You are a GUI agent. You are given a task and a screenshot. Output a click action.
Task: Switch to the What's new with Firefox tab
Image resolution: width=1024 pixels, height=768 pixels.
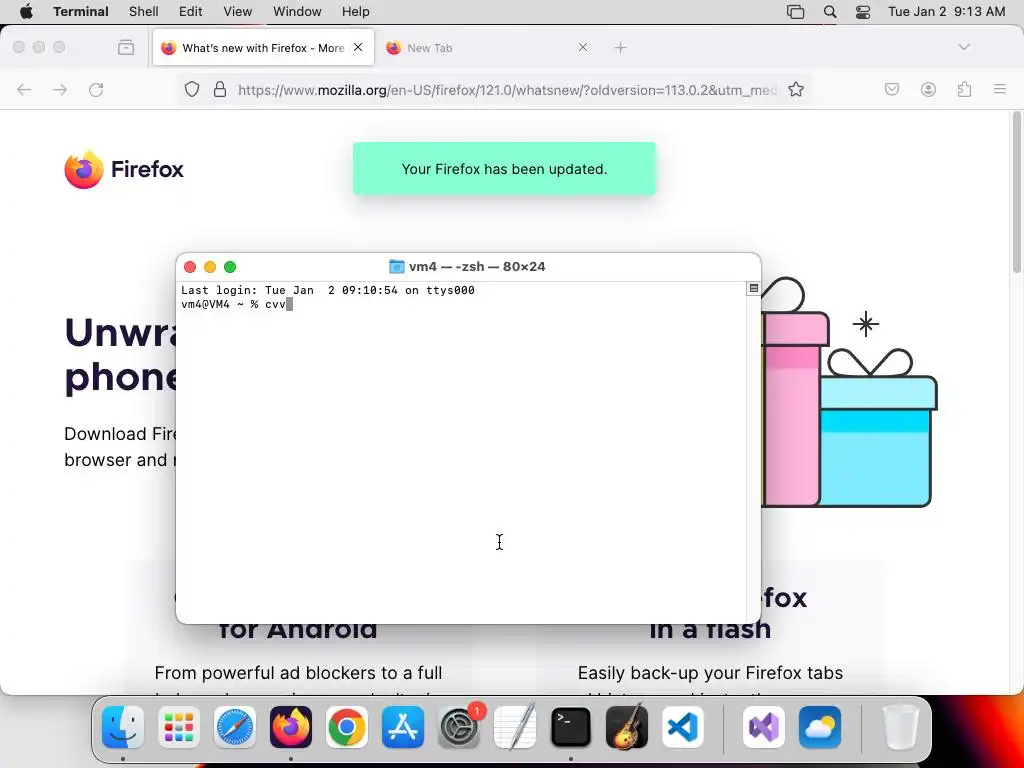pos(263,48)
